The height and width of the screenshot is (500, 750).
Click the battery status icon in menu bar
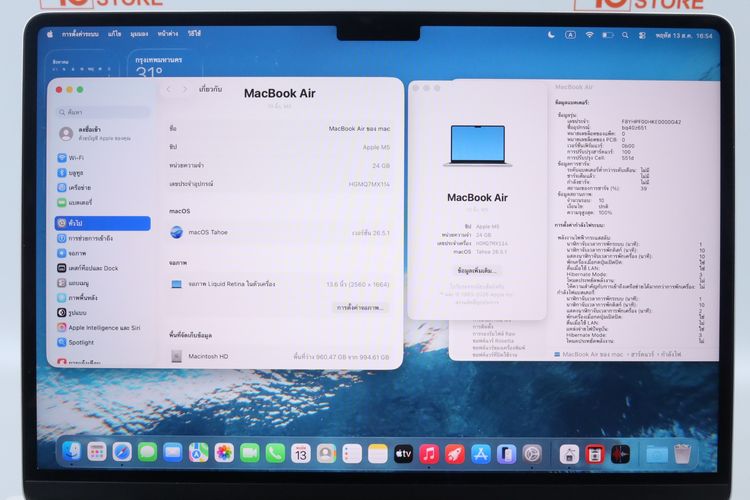point(608,35)
